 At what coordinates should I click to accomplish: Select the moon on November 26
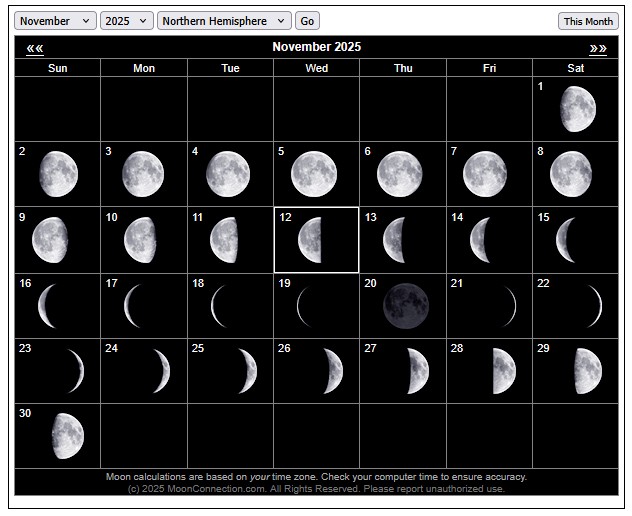[x=332, y=371]
